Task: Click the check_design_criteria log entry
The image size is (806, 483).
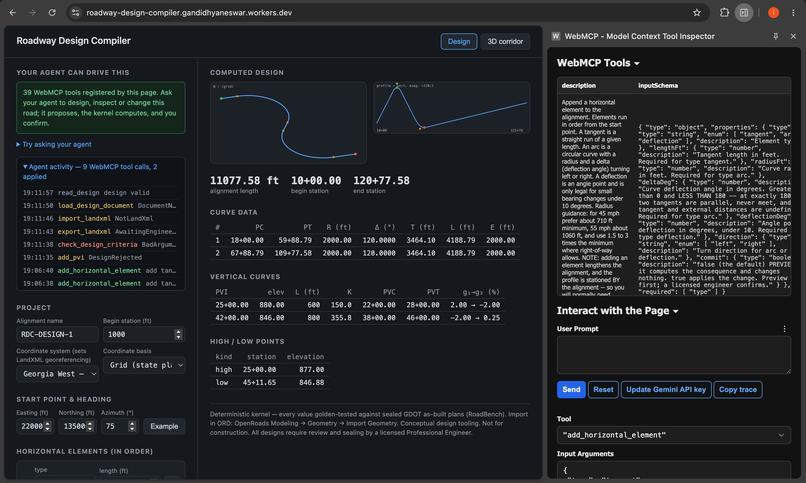Action: click(x=101, y=245)
